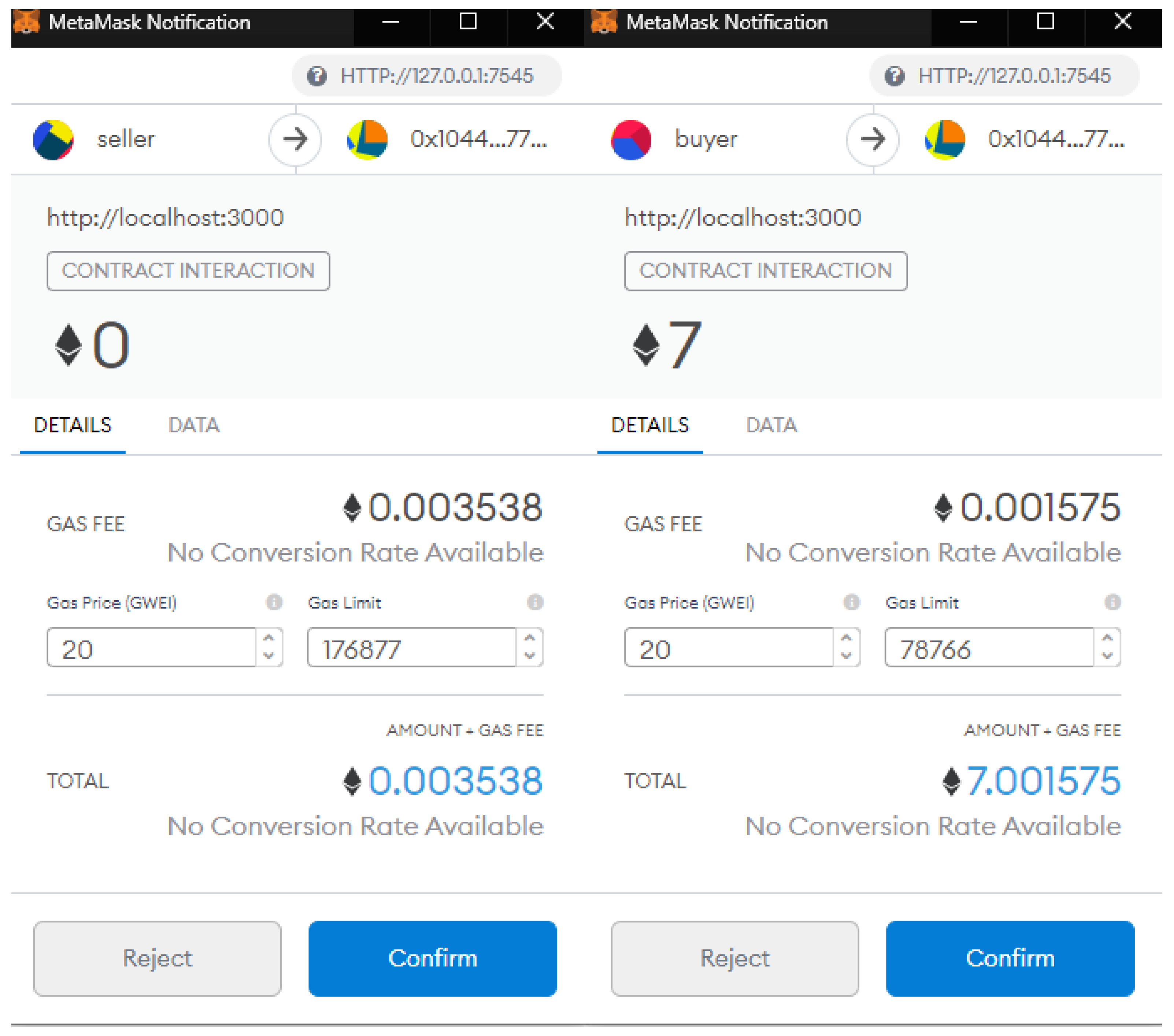1174x1036 pixels.
Task: Click the question mark network icon in seller window
Action: pyautogui.click(x=316, y=76)
